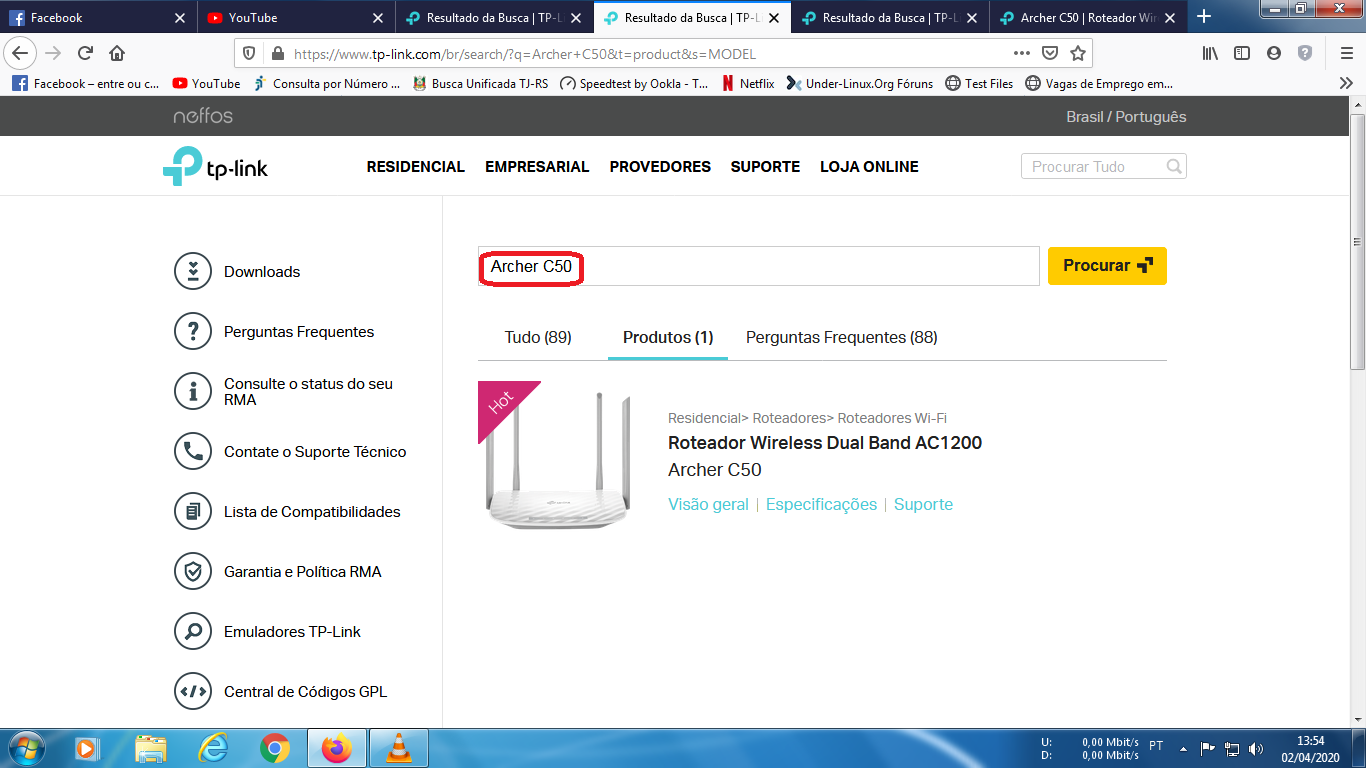This screenshot has width=1366, height=768.
Task: Select the Tudo (89) results tab
Action: pyautogui.click(x=538, y=337)
